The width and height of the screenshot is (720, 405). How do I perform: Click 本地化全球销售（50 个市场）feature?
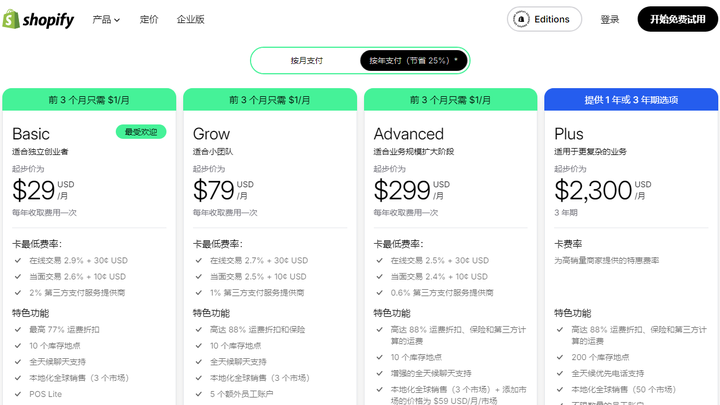pos(624,389)
